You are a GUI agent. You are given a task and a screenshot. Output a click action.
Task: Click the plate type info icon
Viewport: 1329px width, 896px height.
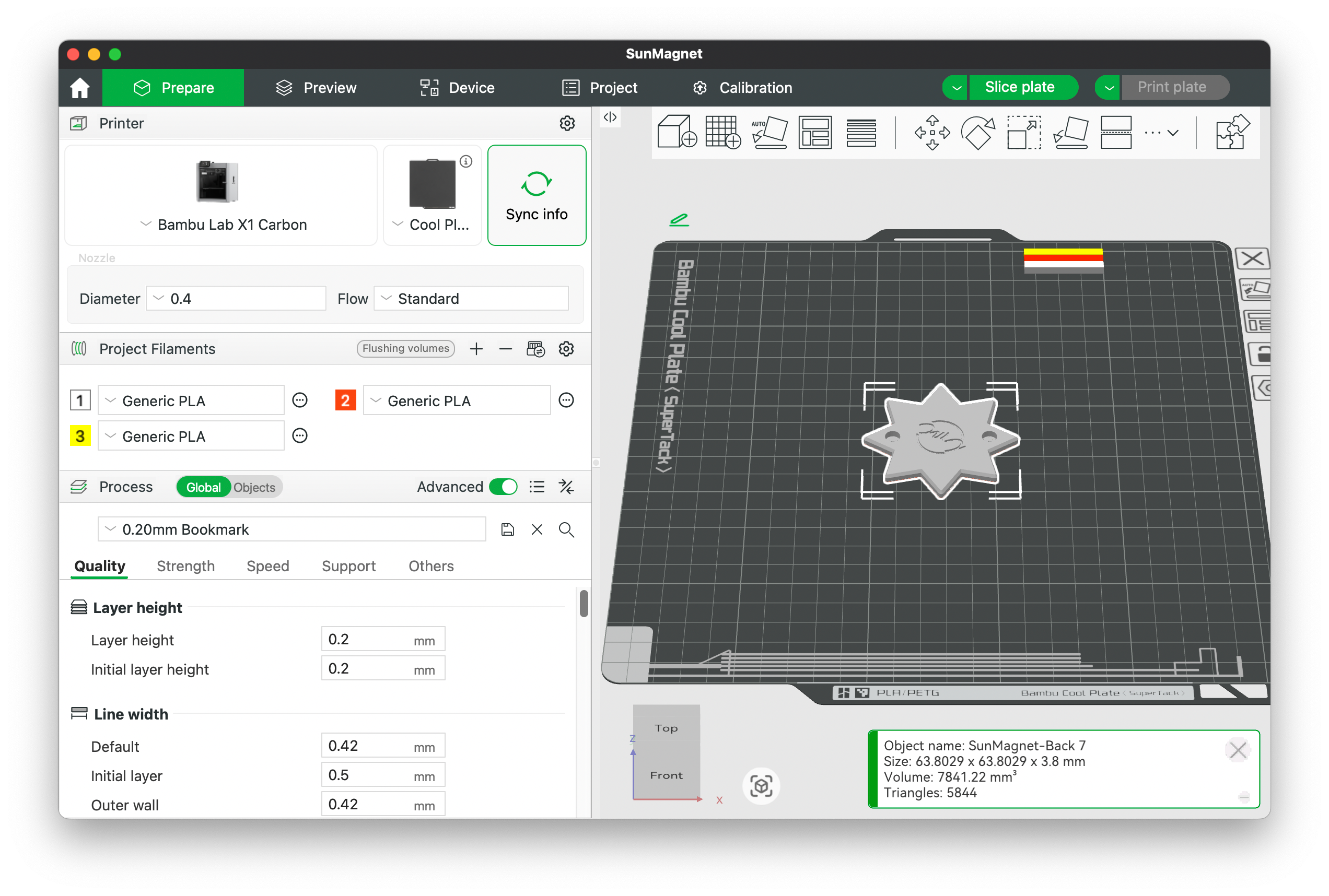(x=466, y=161)
